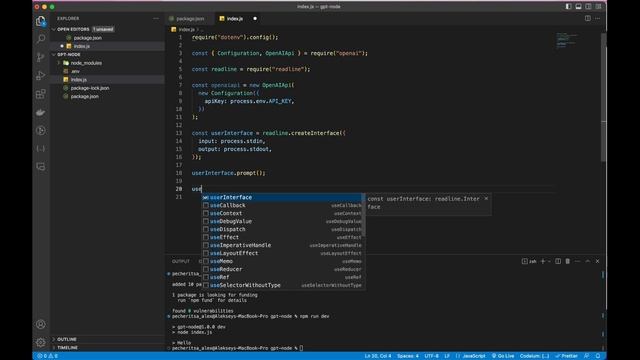This screenshot has width=640, height=360.
Task: Collapse the GPT-NODE folder section
Action: pos(69,54)
